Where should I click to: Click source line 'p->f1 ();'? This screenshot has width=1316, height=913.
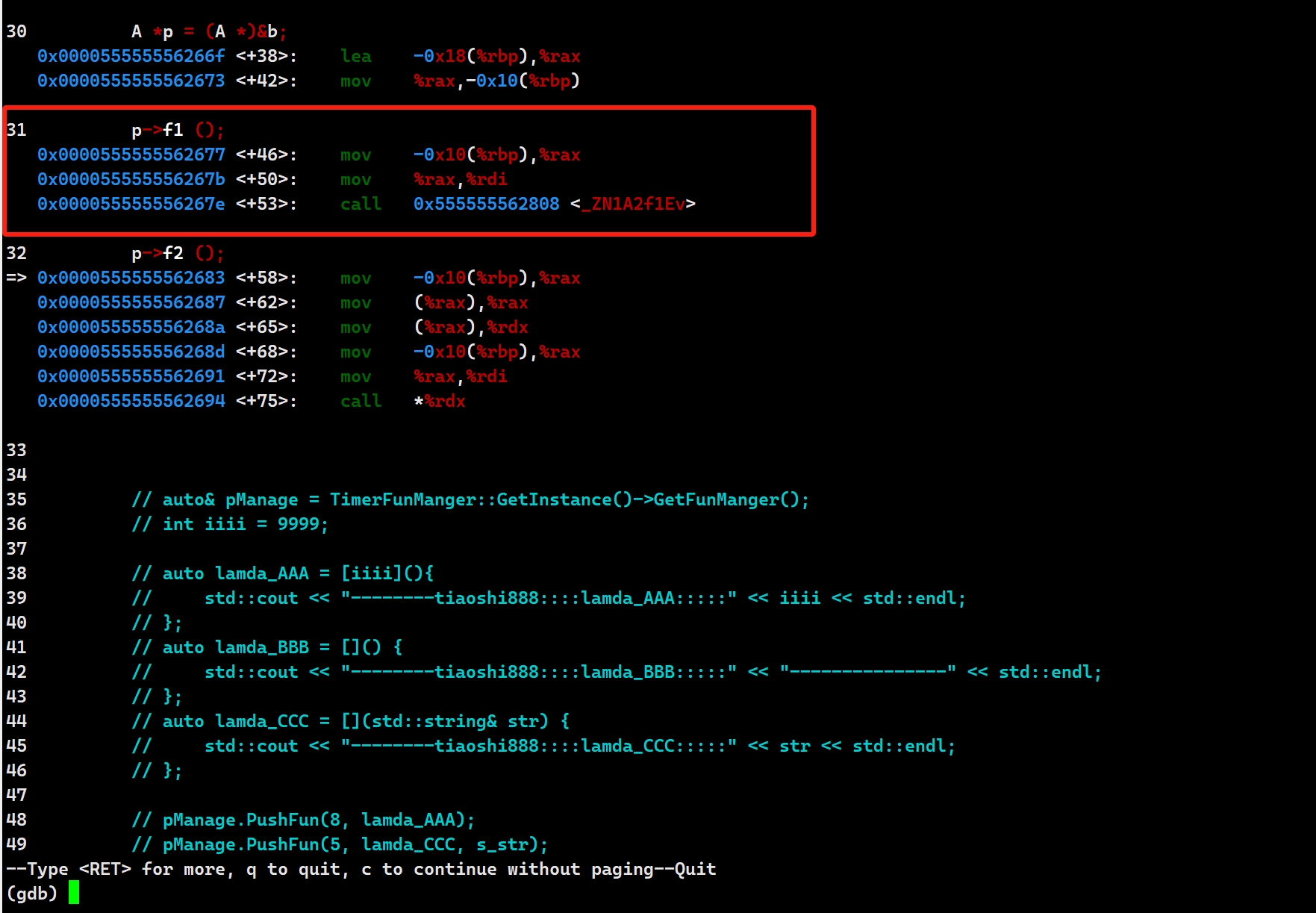coord(178,130)
